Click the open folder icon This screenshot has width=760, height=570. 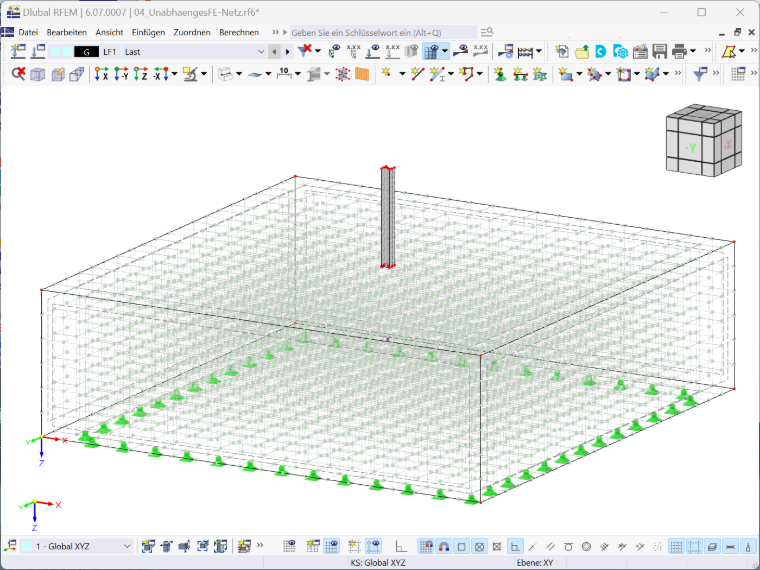(582, 51)
